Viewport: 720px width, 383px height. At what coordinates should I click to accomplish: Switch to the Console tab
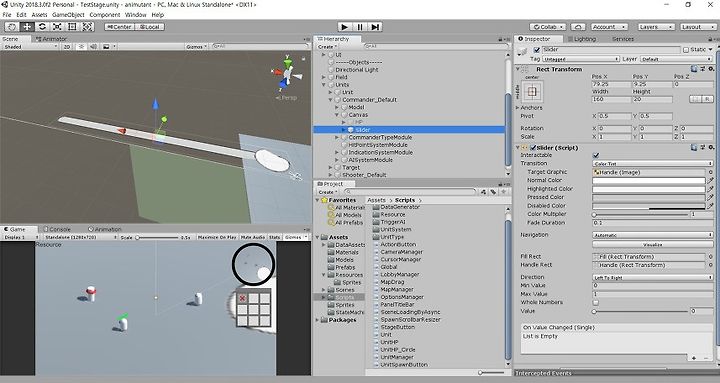(56, 229)
